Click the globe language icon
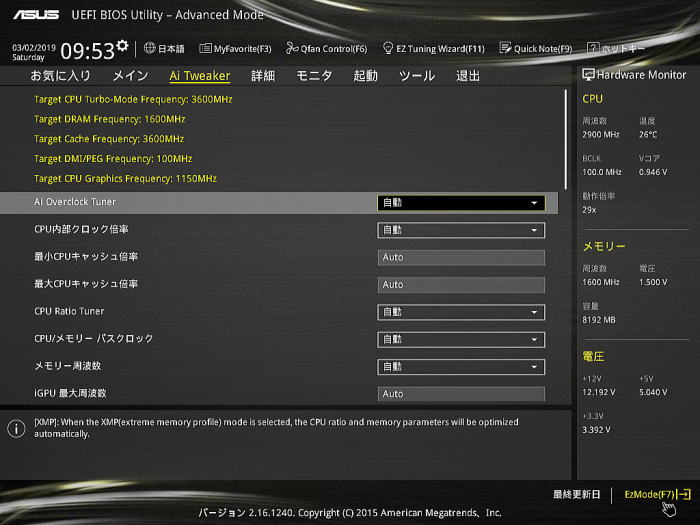 point(150,48)
